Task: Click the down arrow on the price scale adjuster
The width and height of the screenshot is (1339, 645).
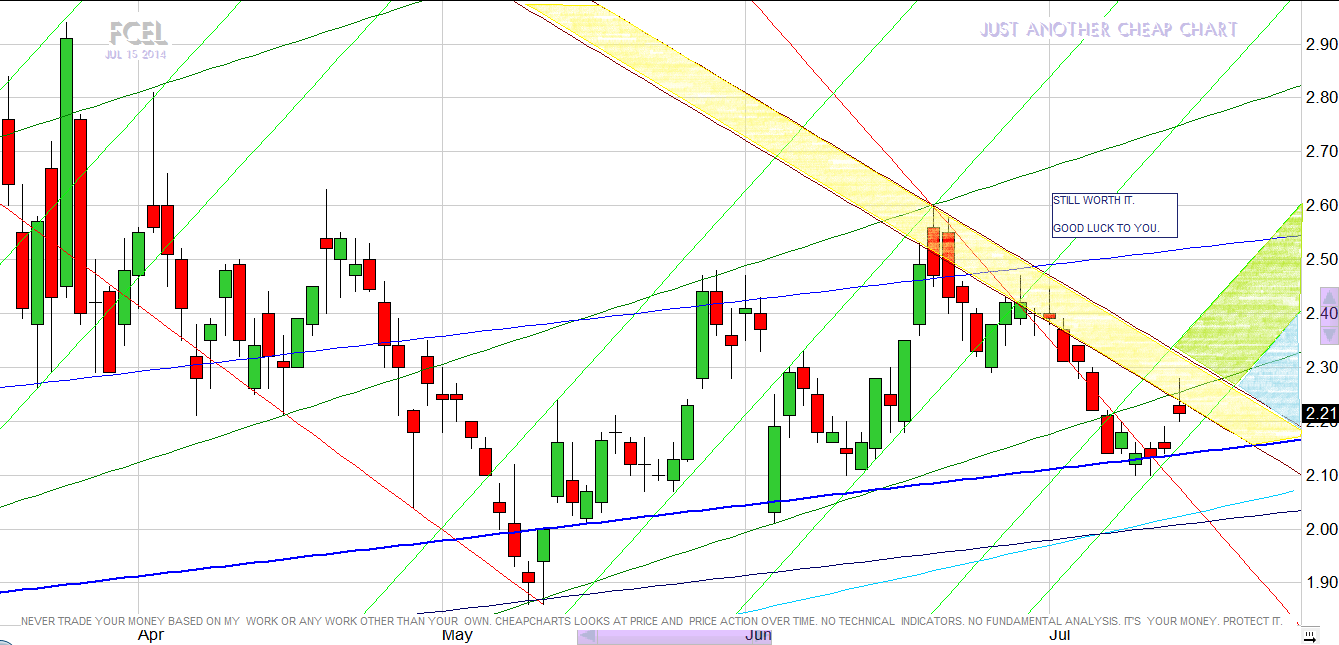Action: coord(1329,326)
